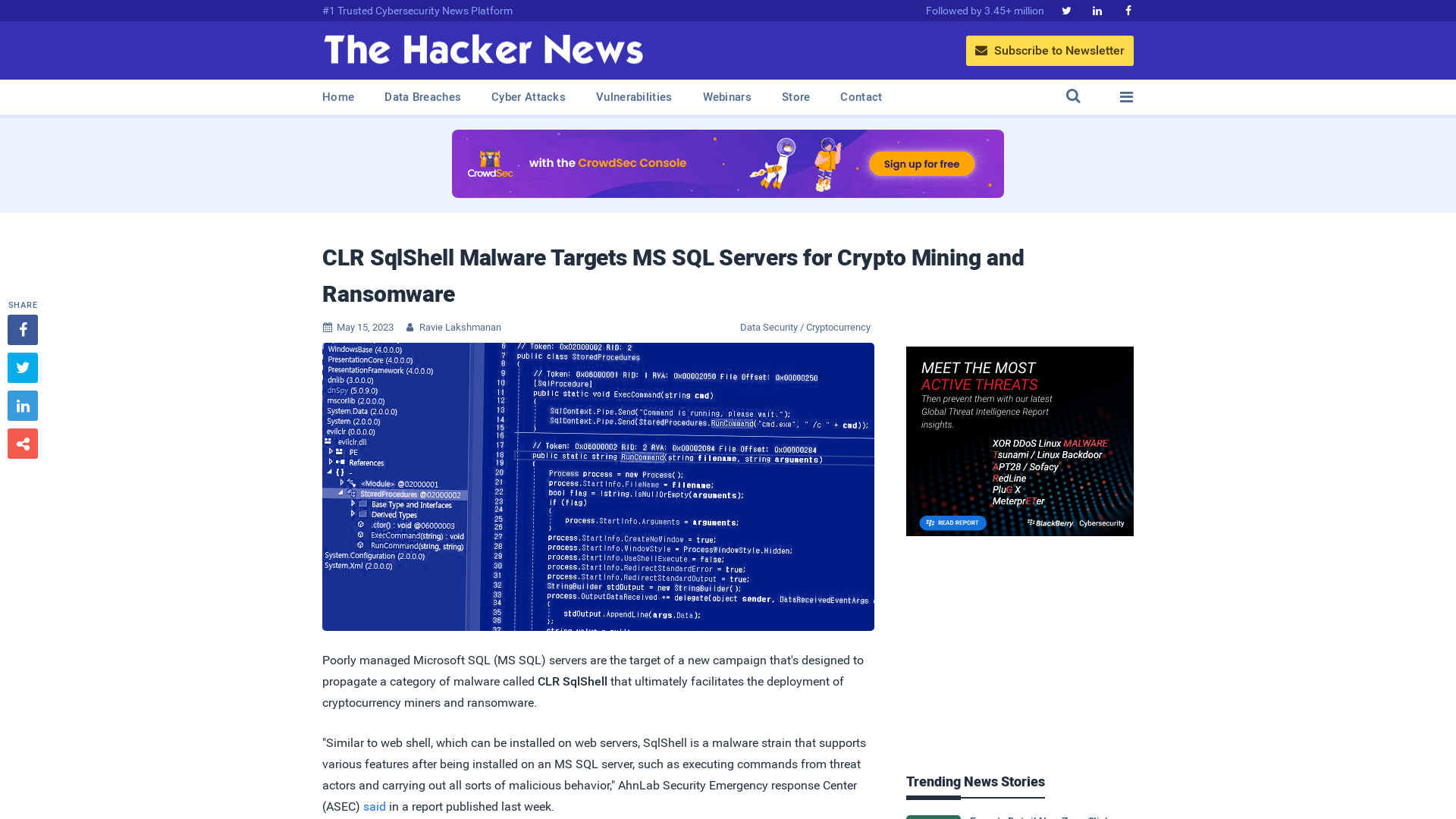Click the Facebook share icon
The height and width of the screenshot is (819, 1456).
pos(23,329)
